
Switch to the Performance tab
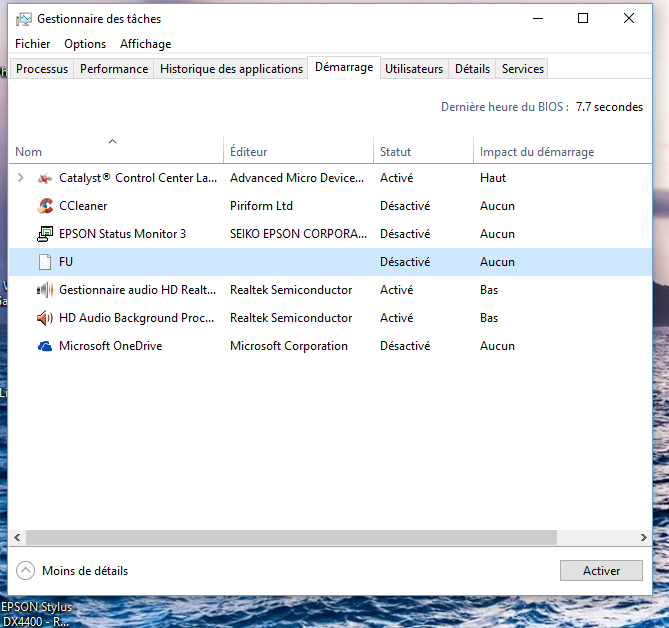click(x=114, y=69)
